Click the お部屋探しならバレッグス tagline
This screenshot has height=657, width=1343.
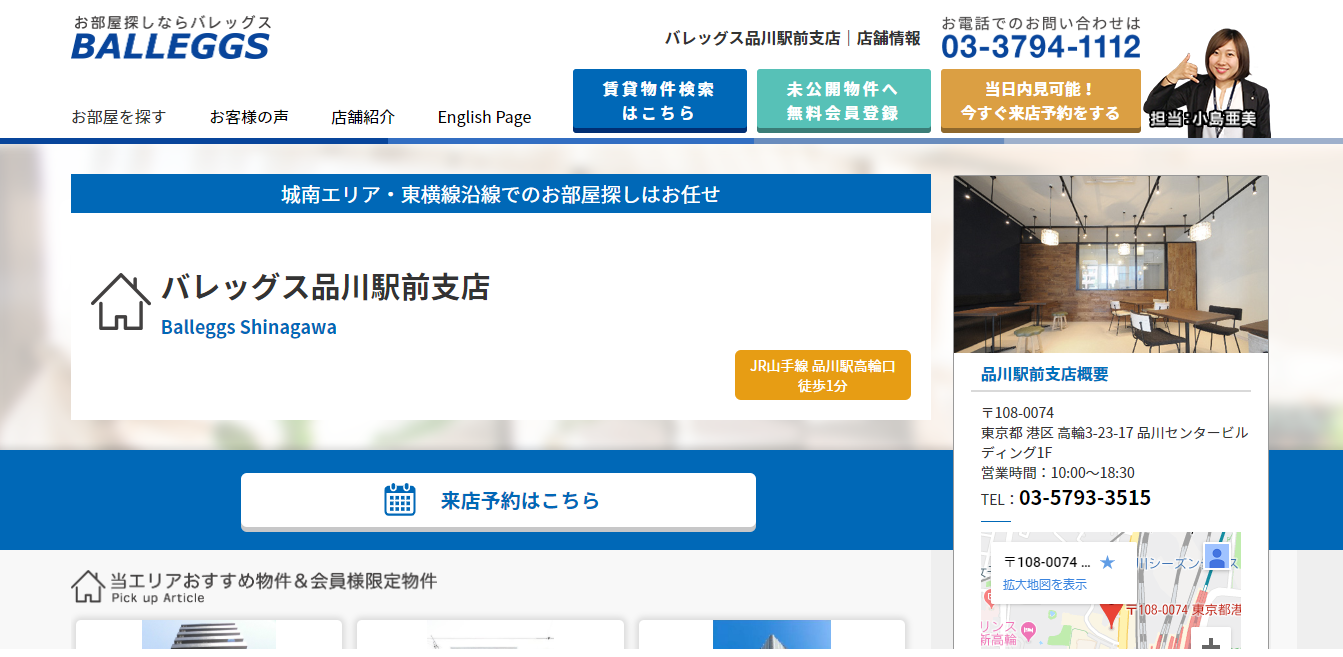172,22
